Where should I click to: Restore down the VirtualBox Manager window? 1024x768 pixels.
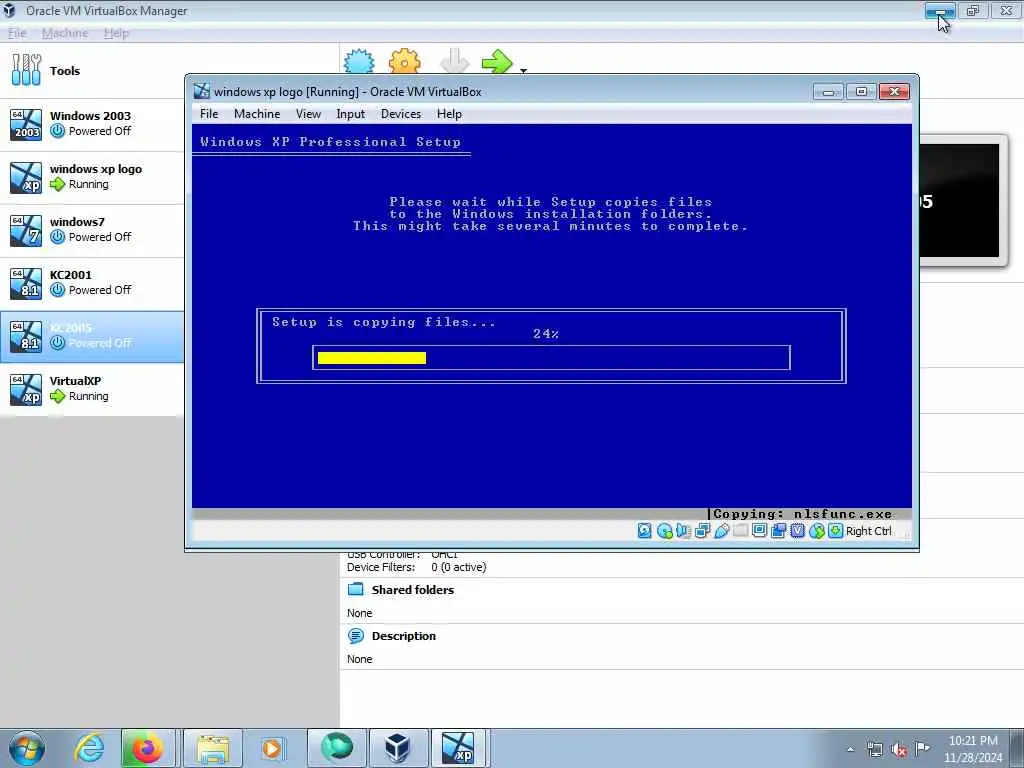pos(973,10)
